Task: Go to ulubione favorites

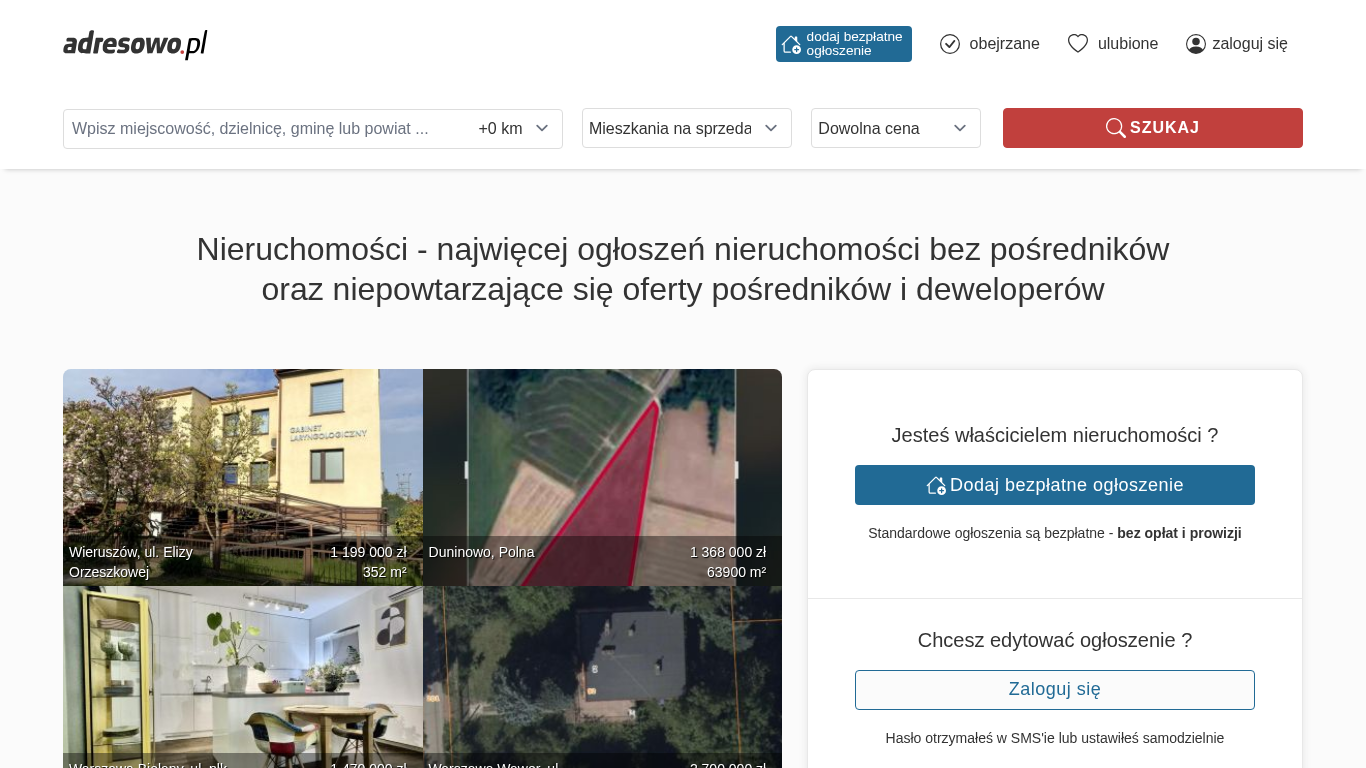Action: click(1127, 44)
